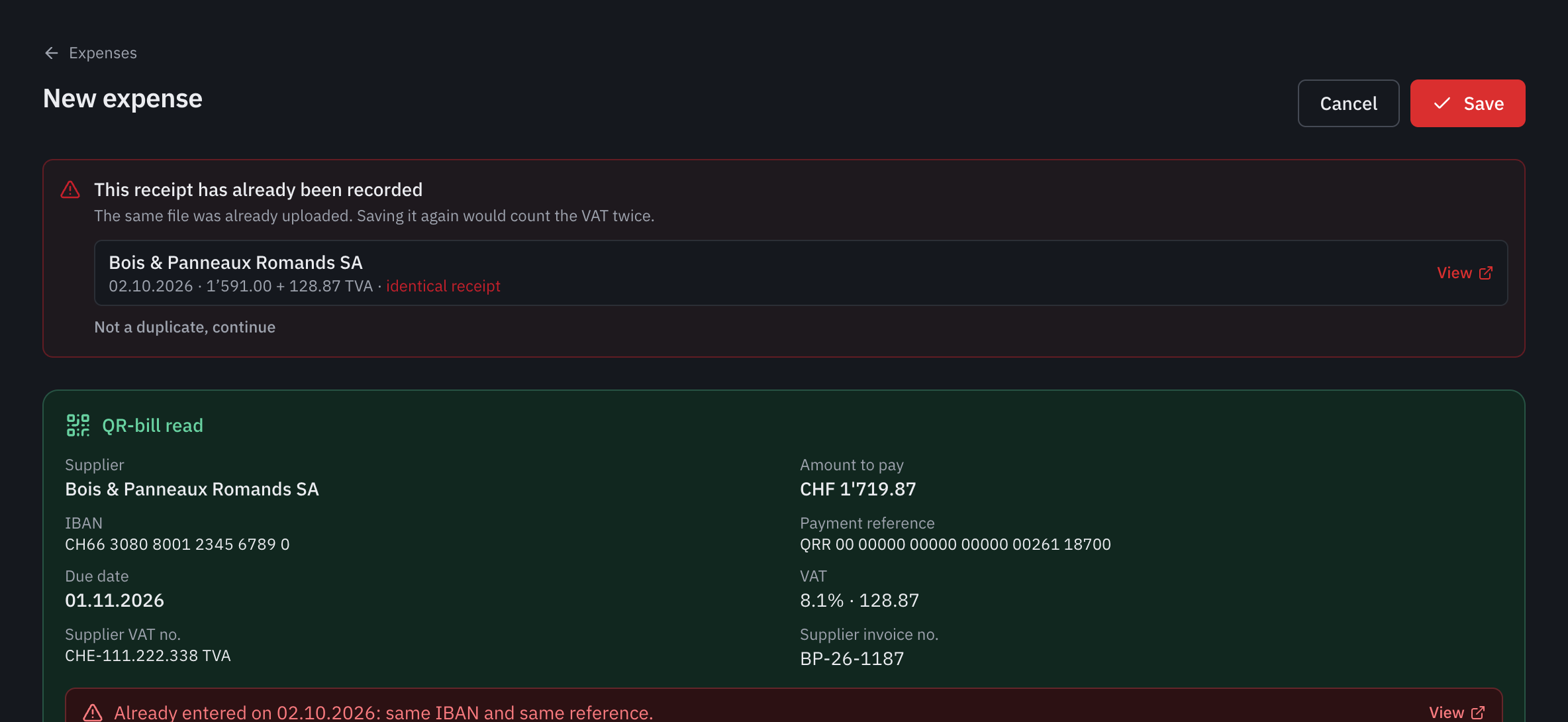View the identical Bois & Panneaux receipt
1568x722 pixels.
1464,273
